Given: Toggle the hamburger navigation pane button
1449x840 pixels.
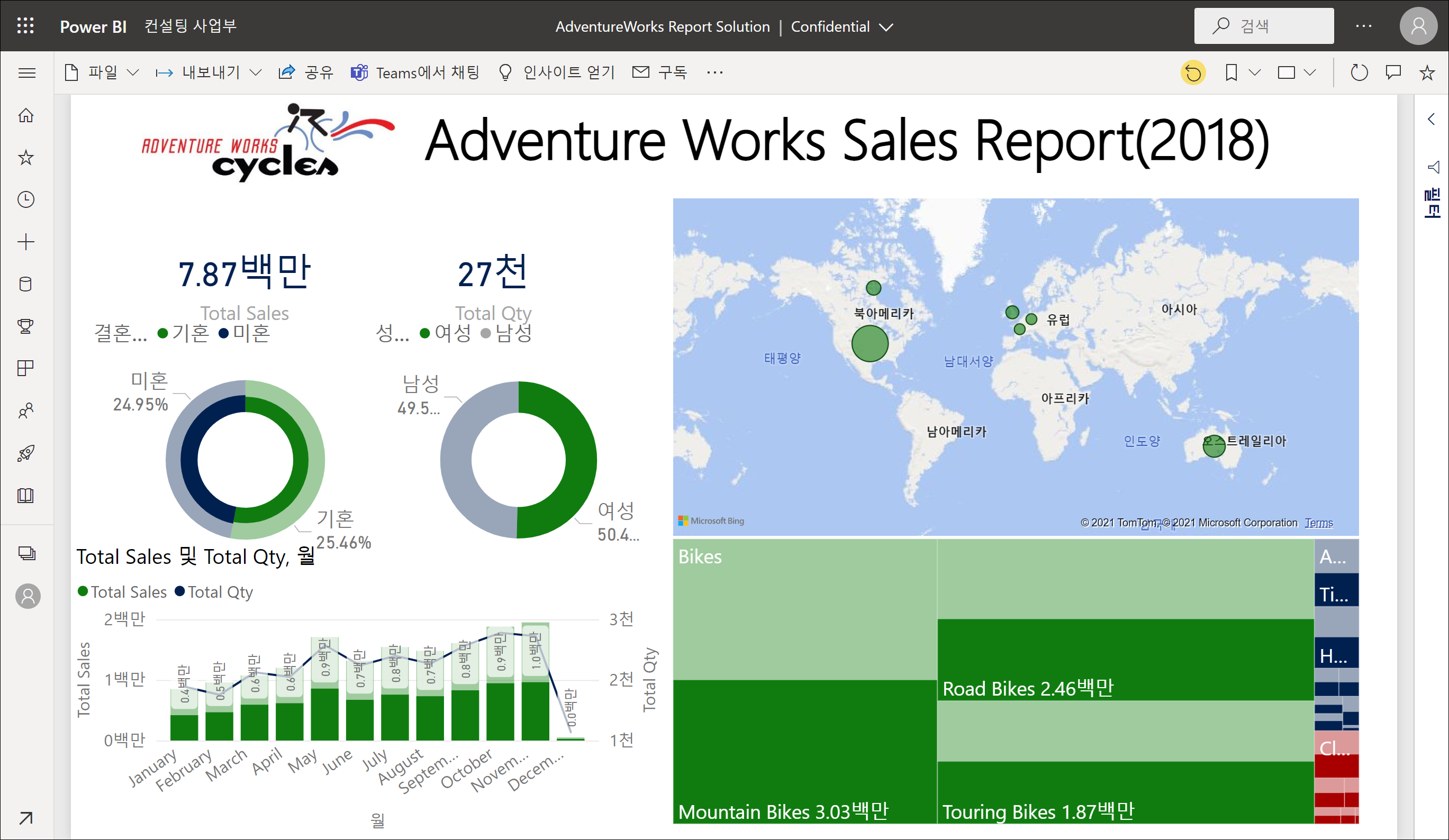Looking at the screenshot, I should click(x=26, y=72).
